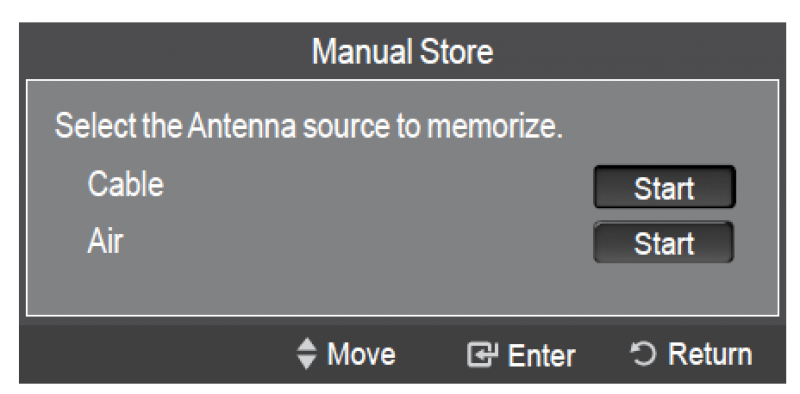Click the Move label in footer
The height and width of the screenshot is (394, 800).
click(361, 354)
